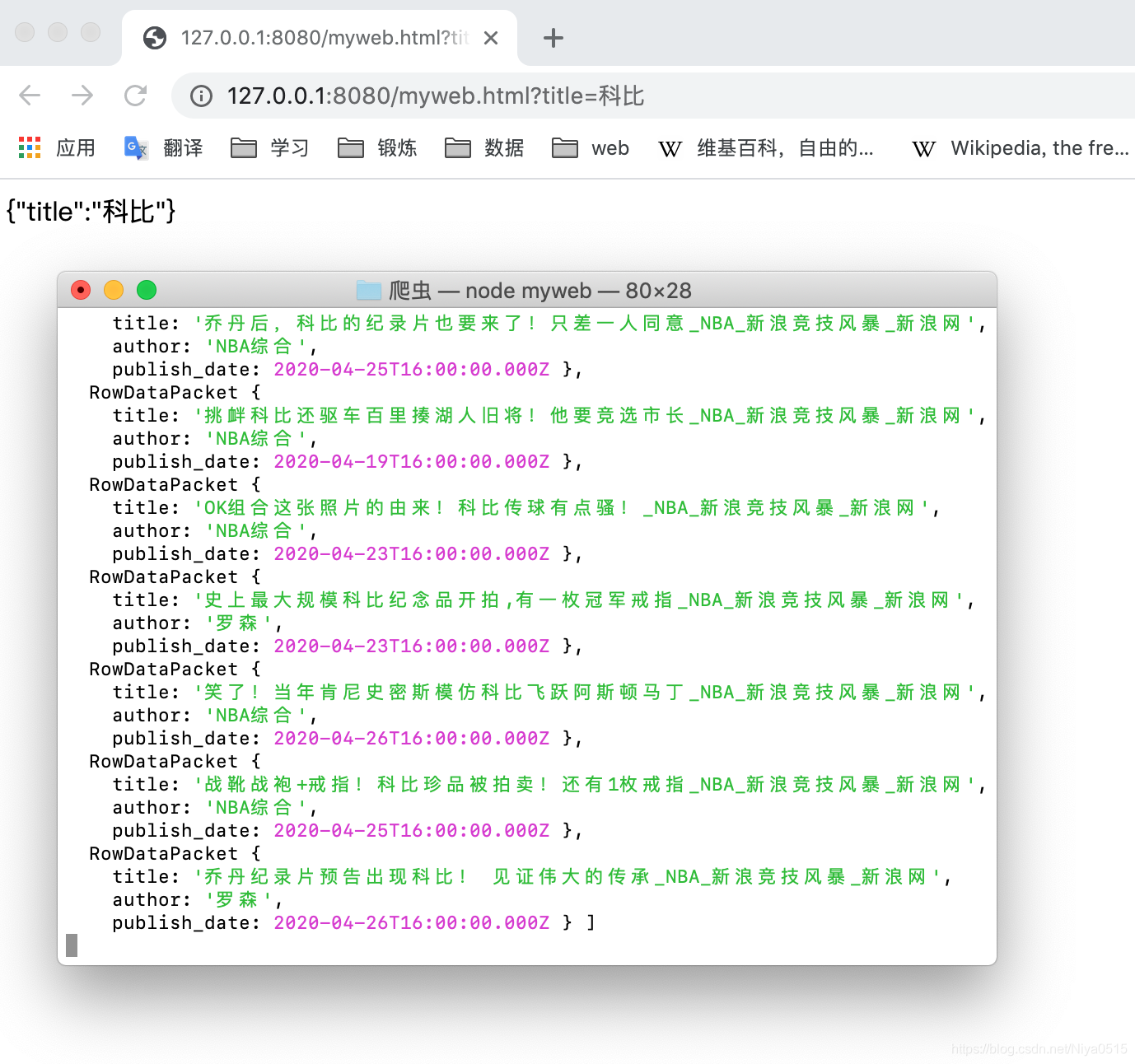Click the title line starting 史上最大规模
Screen dimensions: 1135x1064
click(544, 600)
